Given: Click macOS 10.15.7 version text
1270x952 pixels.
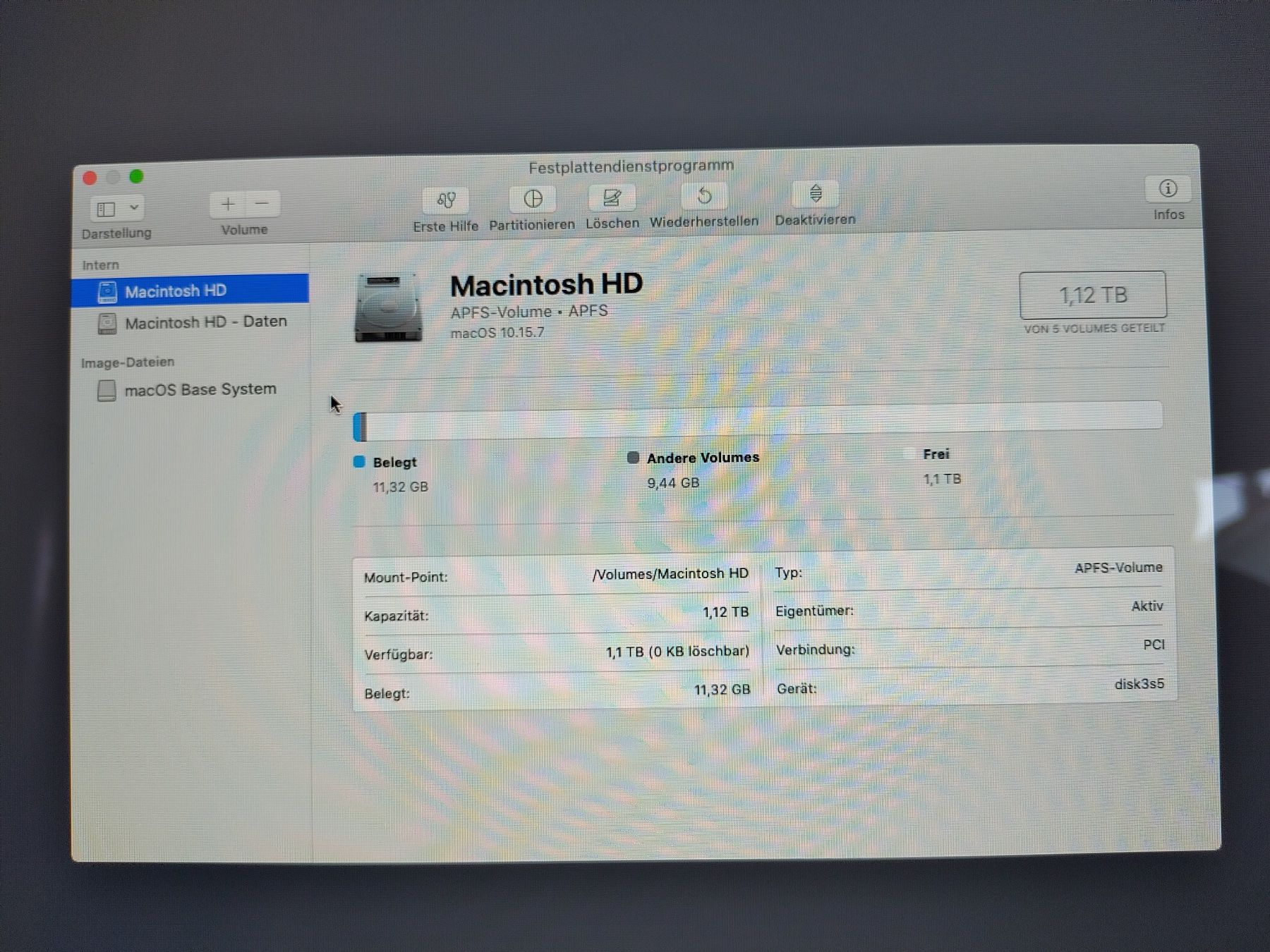Looking at the screenshot, I should click(497, 333).
